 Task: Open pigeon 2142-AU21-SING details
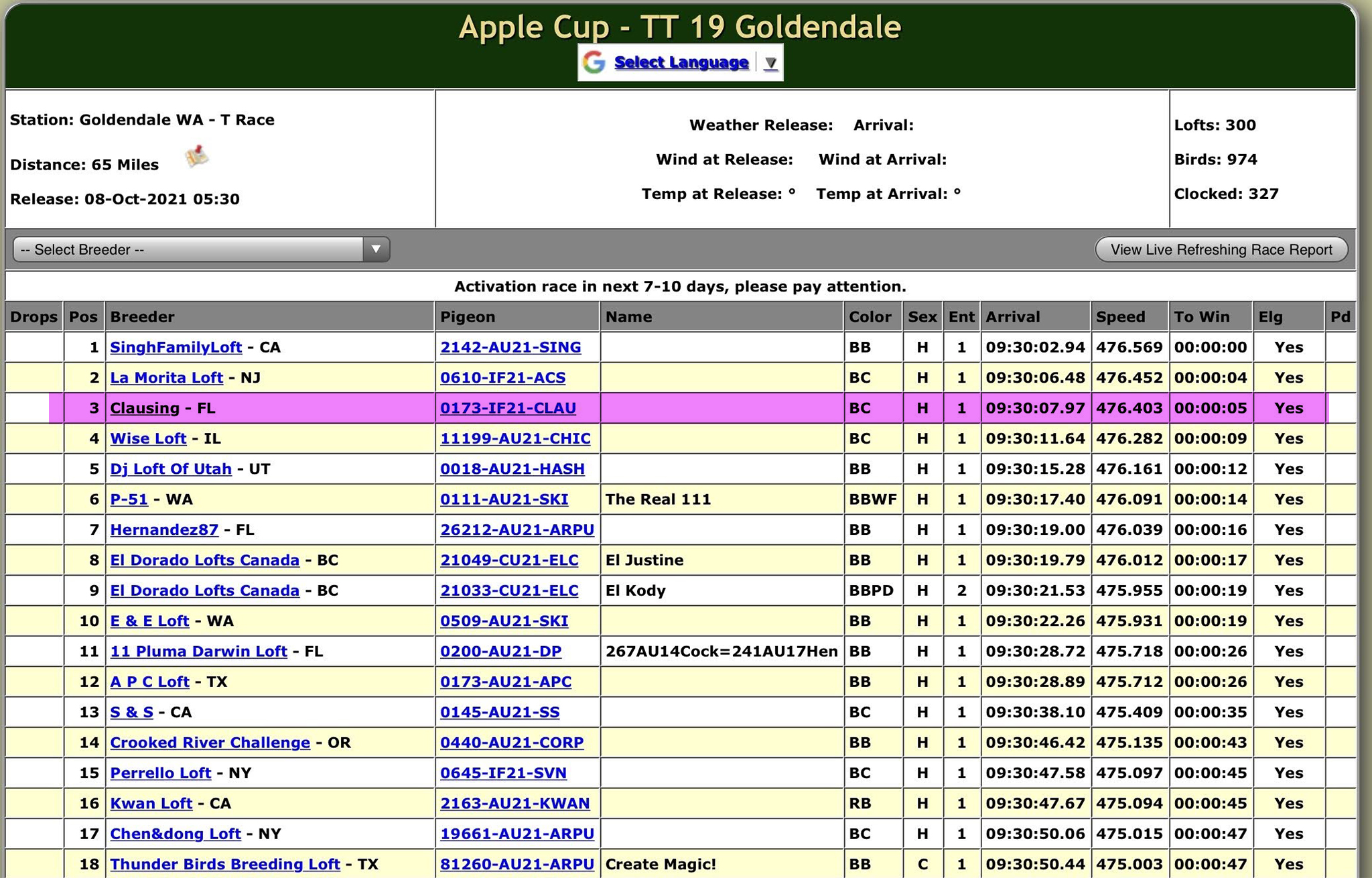coord(510,347)
